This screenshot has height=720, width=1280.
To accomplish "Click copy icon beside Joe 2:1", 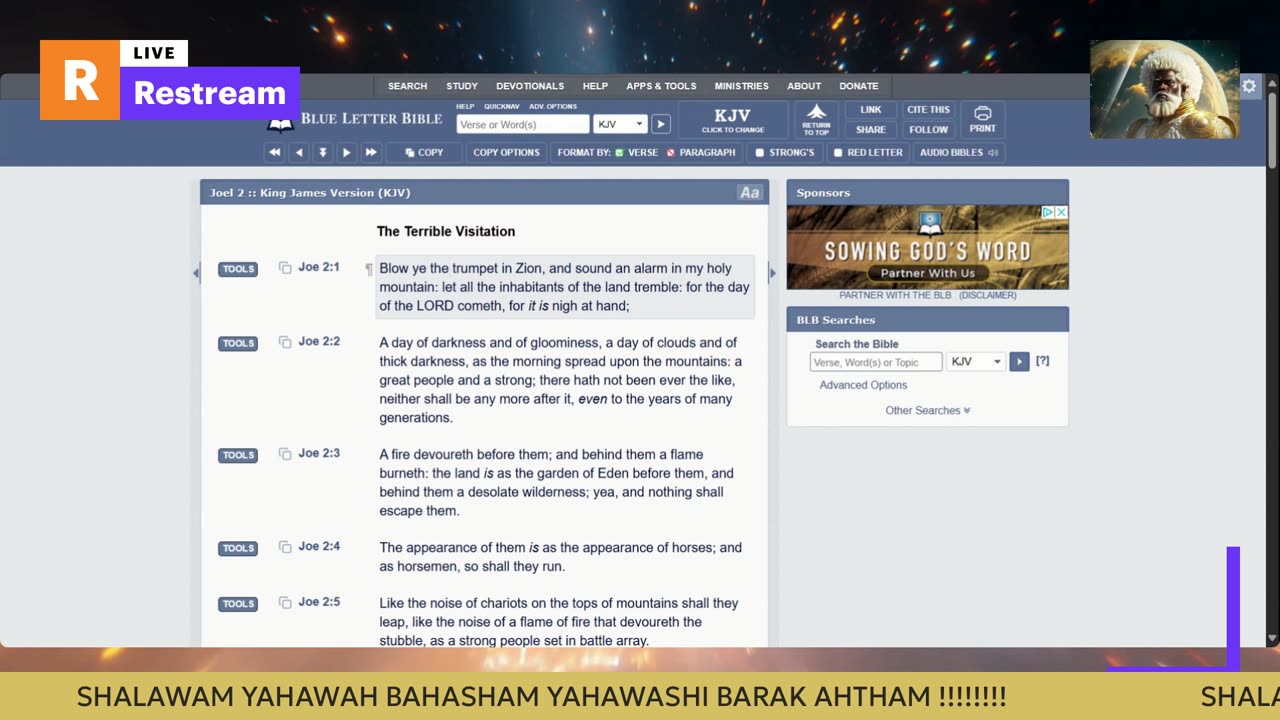I will [x=285, y=268].
